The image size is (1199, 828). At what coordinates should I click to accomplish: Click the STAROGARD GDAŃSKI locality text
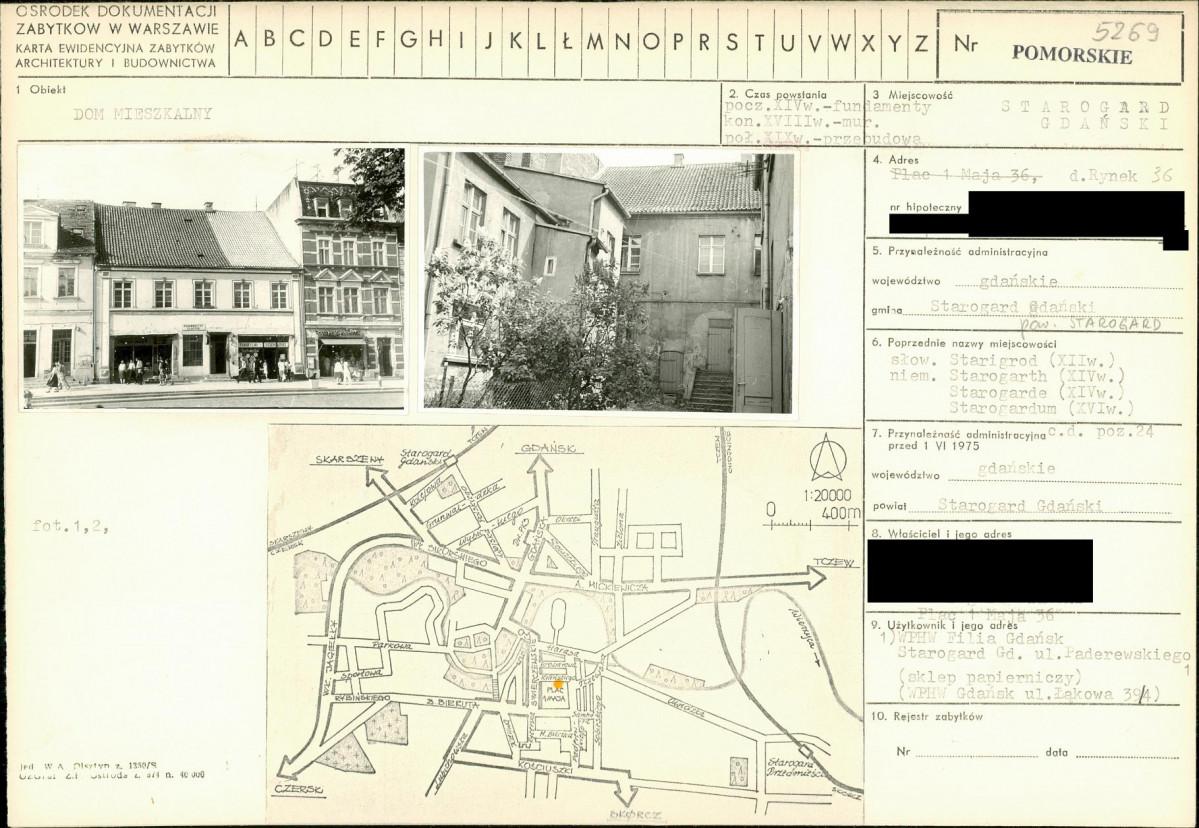point(1085,115)
